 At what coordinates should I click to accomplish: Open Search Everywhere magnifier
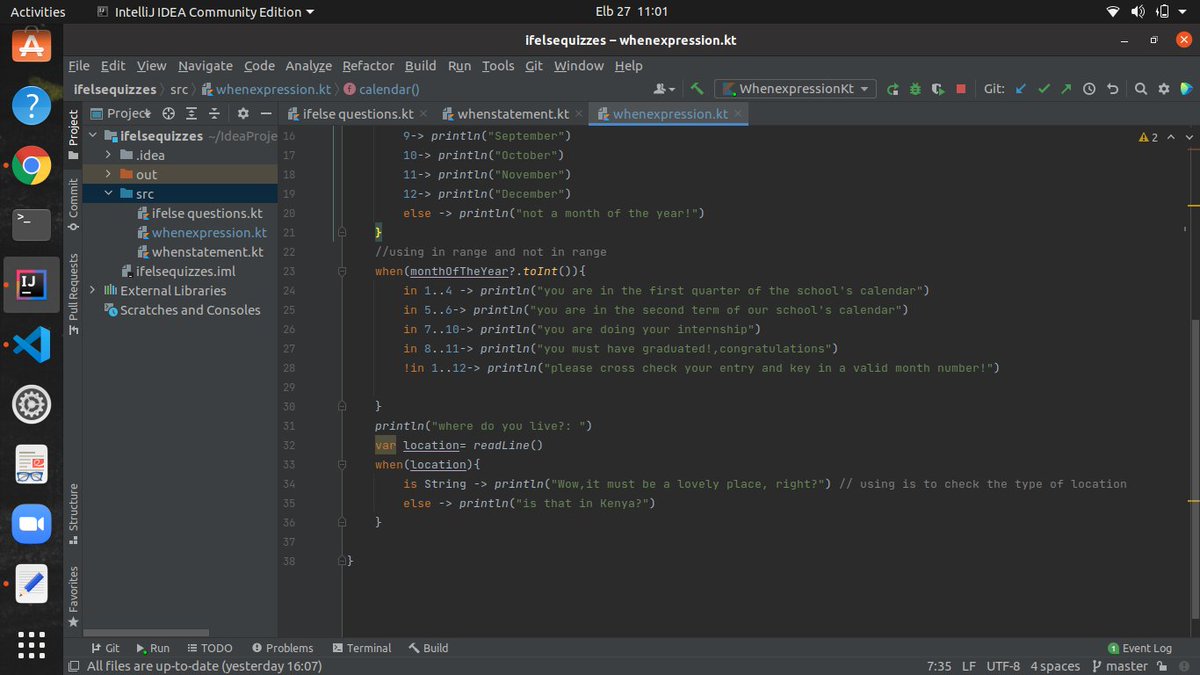click(1140, 88)
